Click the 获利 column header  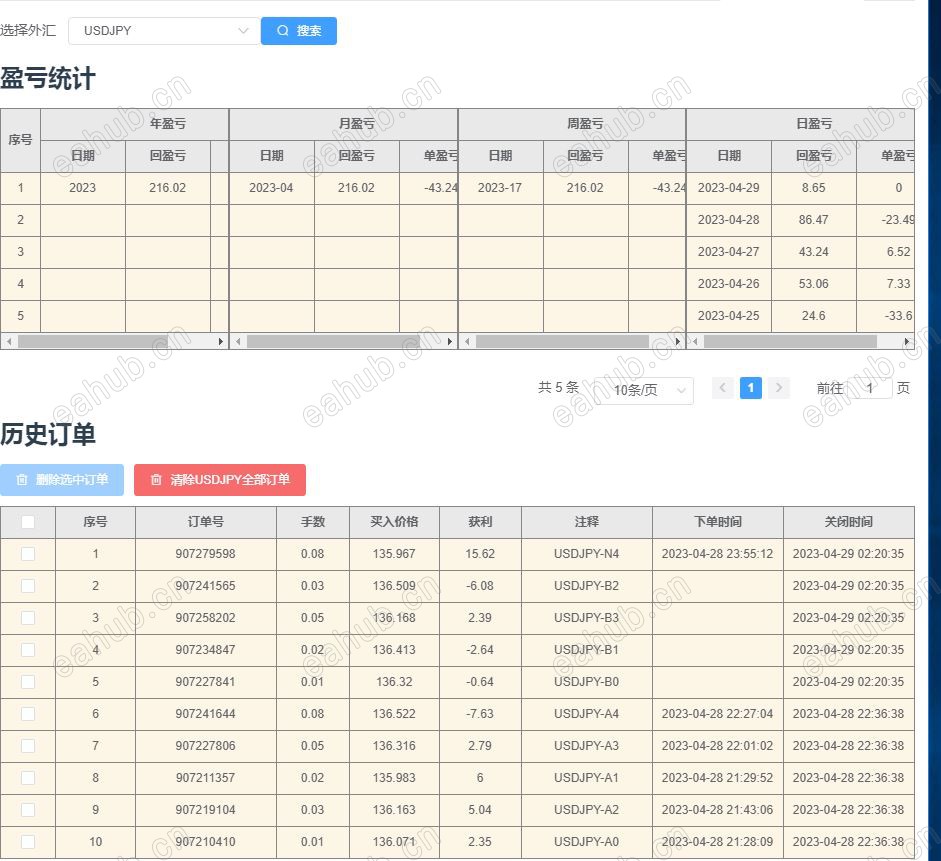pyautogui.click(x=479, y=521)
